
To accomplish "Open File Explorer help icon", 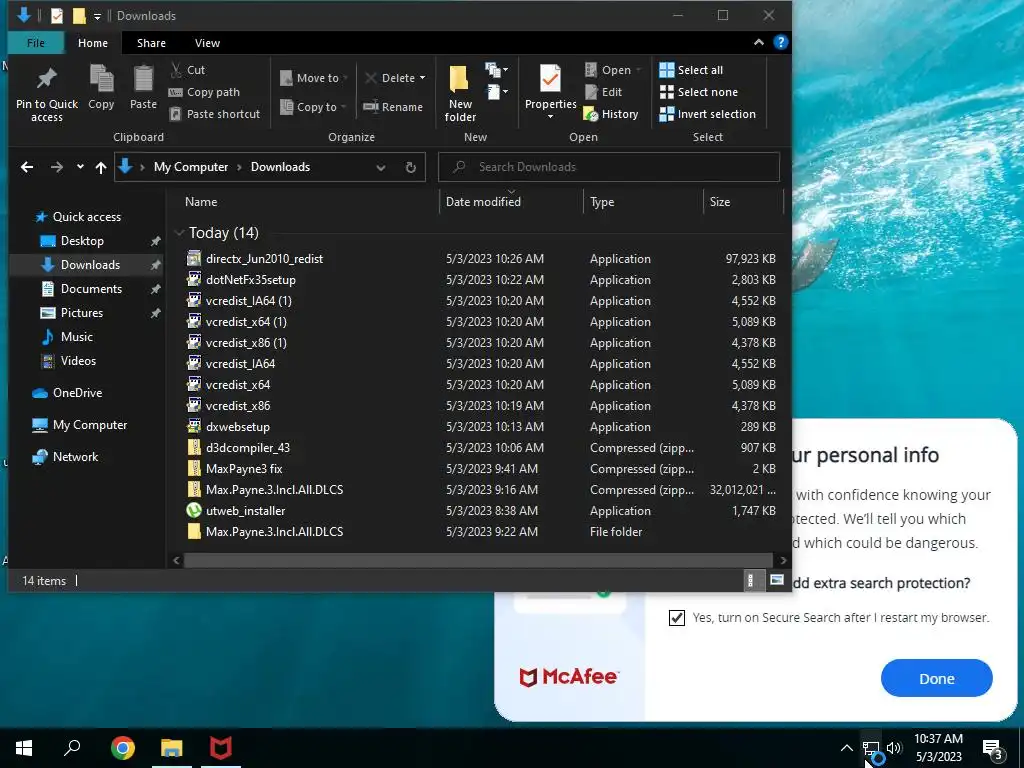I will pos(780,42).
